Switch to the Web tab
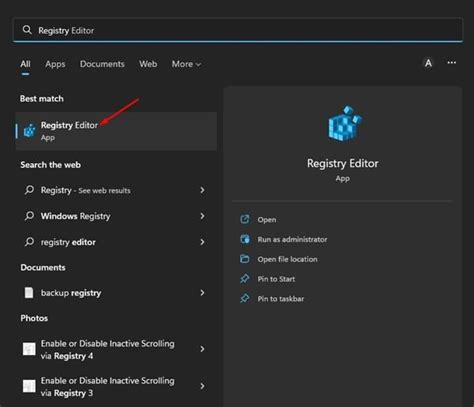This screenshot has height=407, width=474. [x=148, y=64]
